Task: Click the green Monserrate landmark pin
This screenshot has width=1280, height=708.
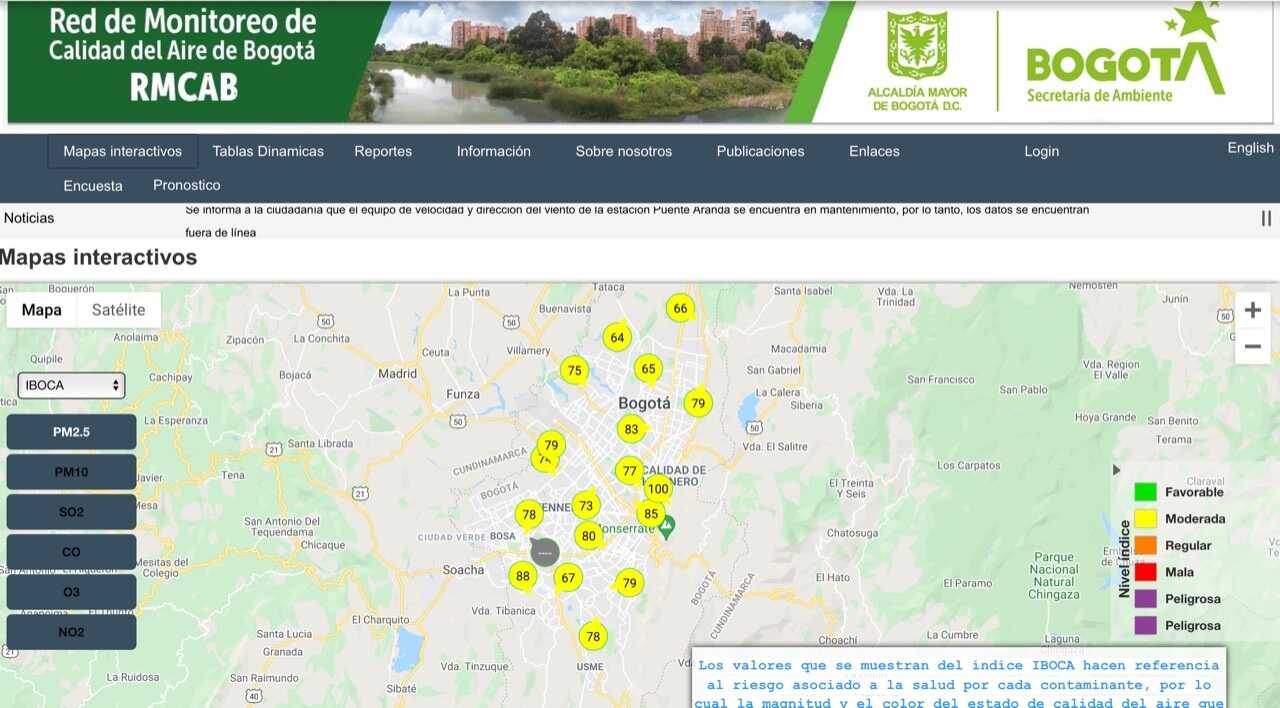Action: (x=666, y=524)
